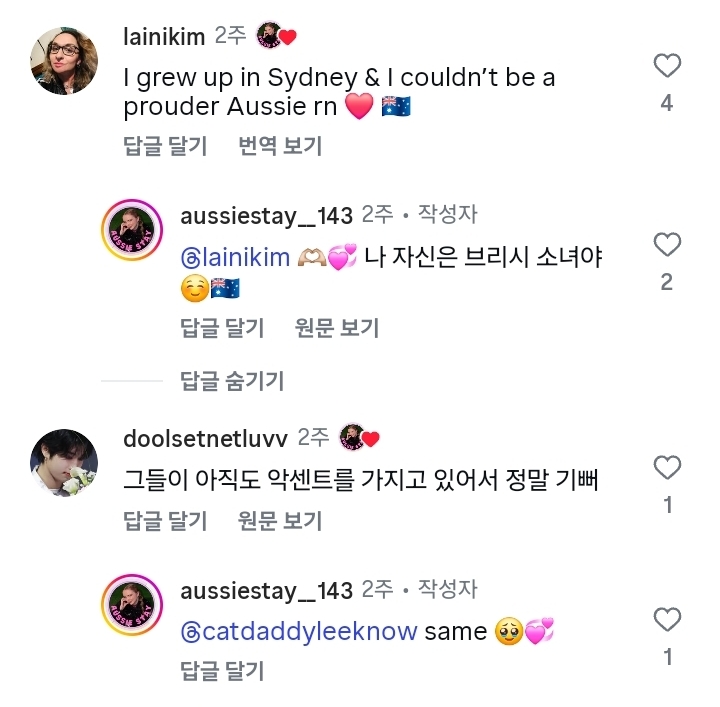Open aussiestay__143 avatar on lainikim reply
Image resolution: width=720 pixels, height=707 pixels.
(133, 232)
